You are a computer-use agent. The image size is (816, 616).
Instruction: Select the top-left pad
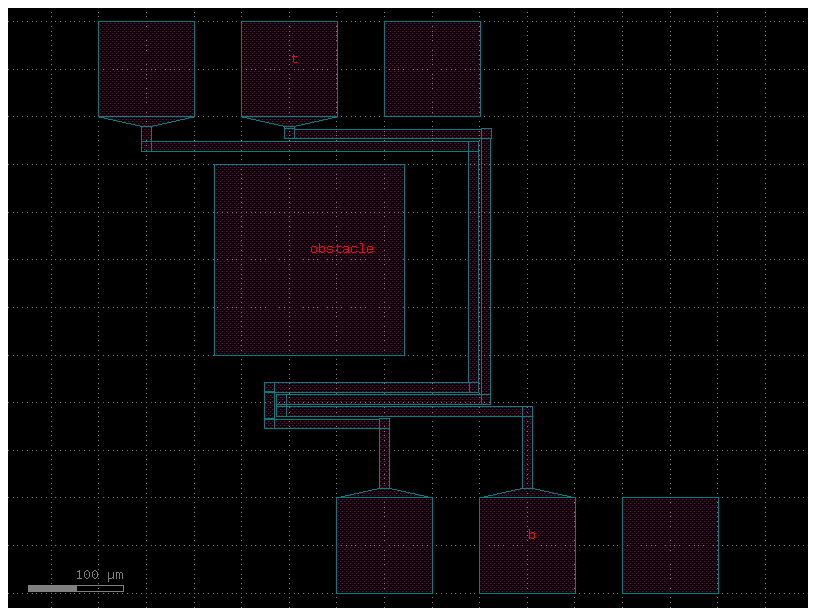coord(146,66)
